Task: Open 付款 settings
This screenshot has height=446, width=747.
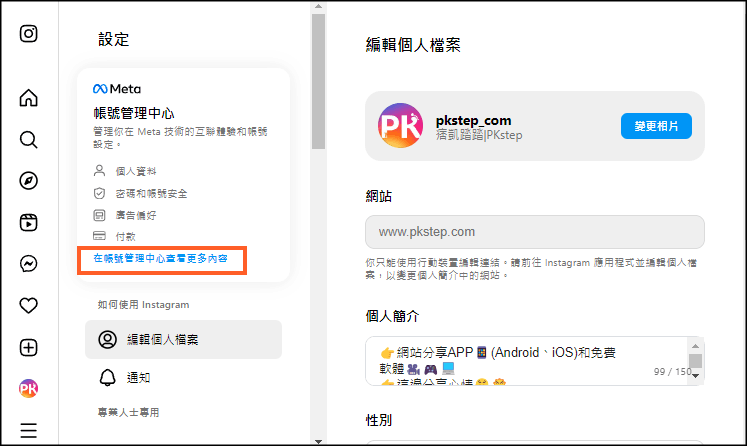Action: (125, 236)
